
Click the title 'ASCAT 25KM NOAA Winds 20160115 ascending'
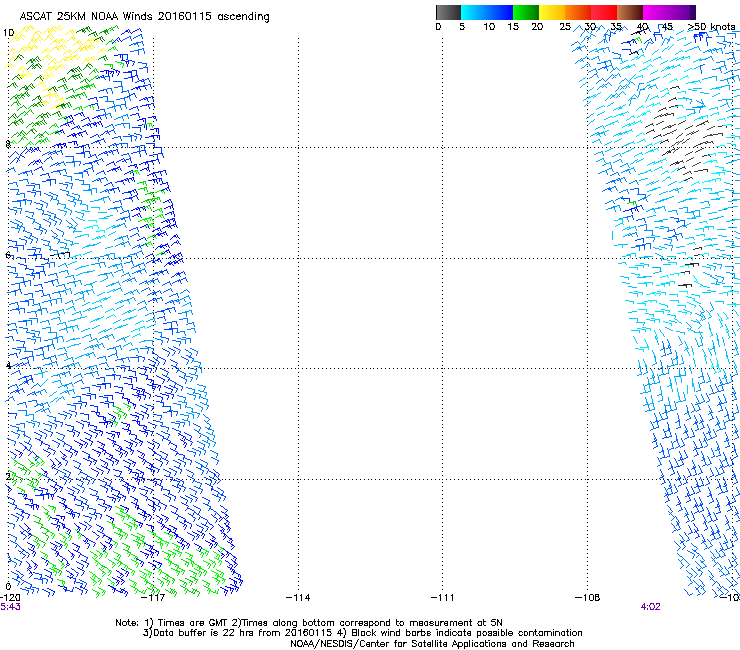(144, 17)
